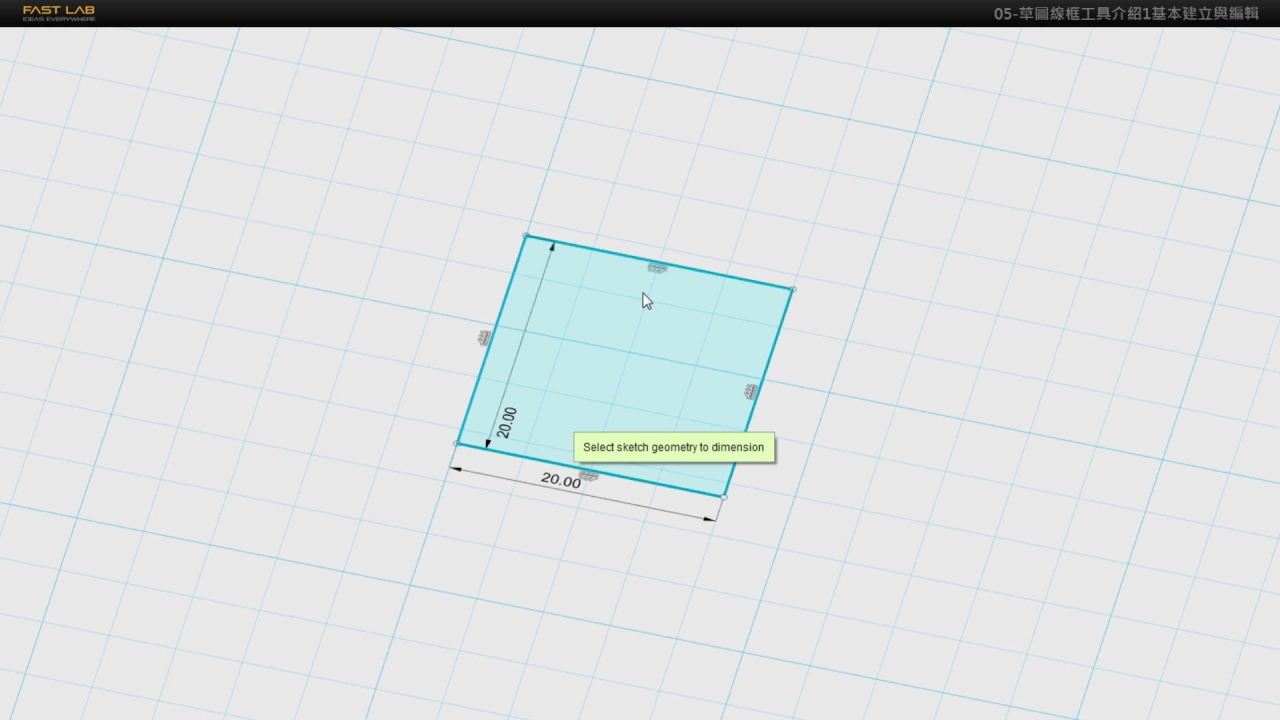Viewport: 1280px width, 720px height.
Task: Select the top-right corner point of the rectangle
Action: point(793,289)
